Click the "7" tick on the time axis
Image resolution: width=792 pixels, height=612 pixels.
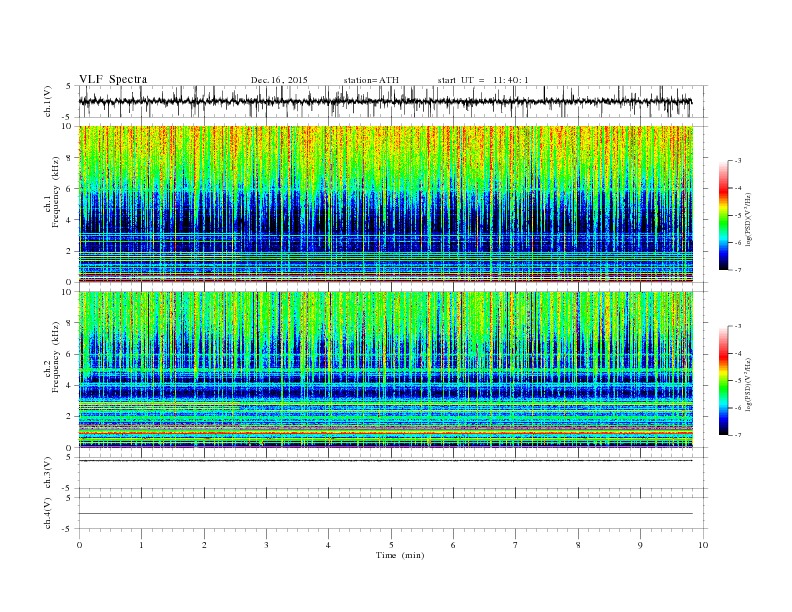tap(516, 545)
